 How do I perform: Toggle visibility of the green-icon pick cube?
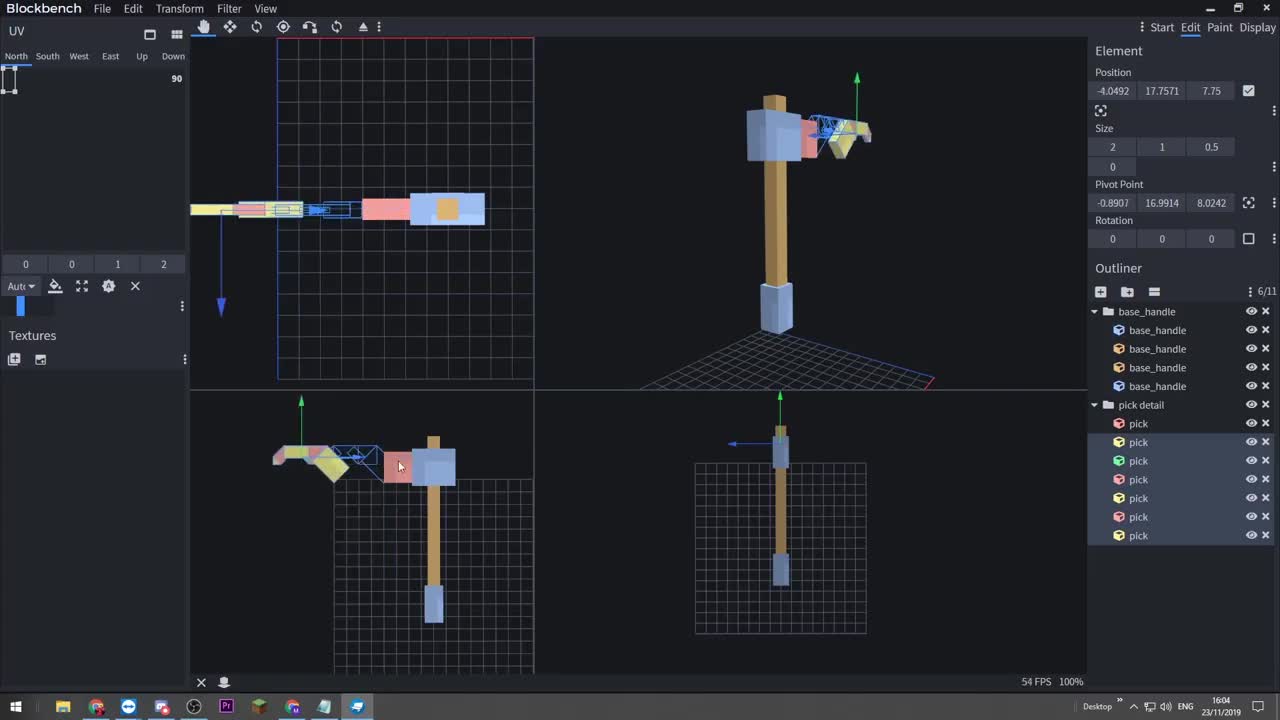pyautogui.click(x=1251, y=461)
